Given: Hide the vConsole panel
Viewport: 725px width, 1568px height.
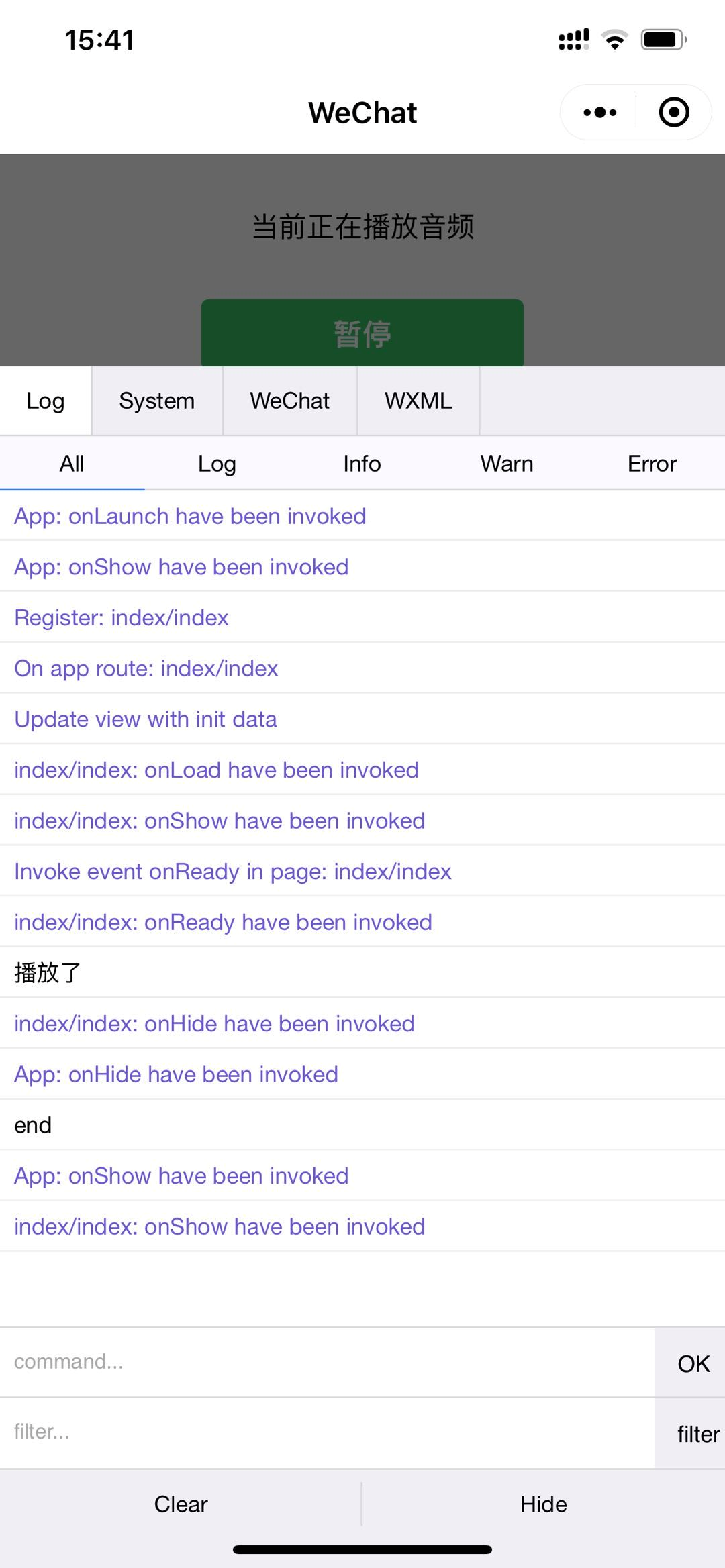Looking at the screenshot, I should click(544, 1504).
